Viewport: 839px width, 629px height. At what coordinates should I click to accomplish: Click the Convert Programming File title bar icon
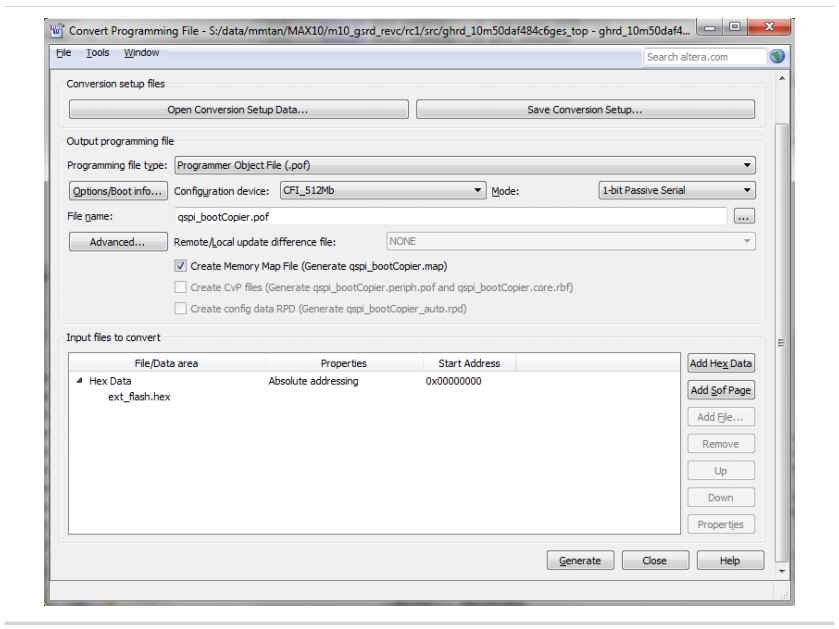click(57, 30)
